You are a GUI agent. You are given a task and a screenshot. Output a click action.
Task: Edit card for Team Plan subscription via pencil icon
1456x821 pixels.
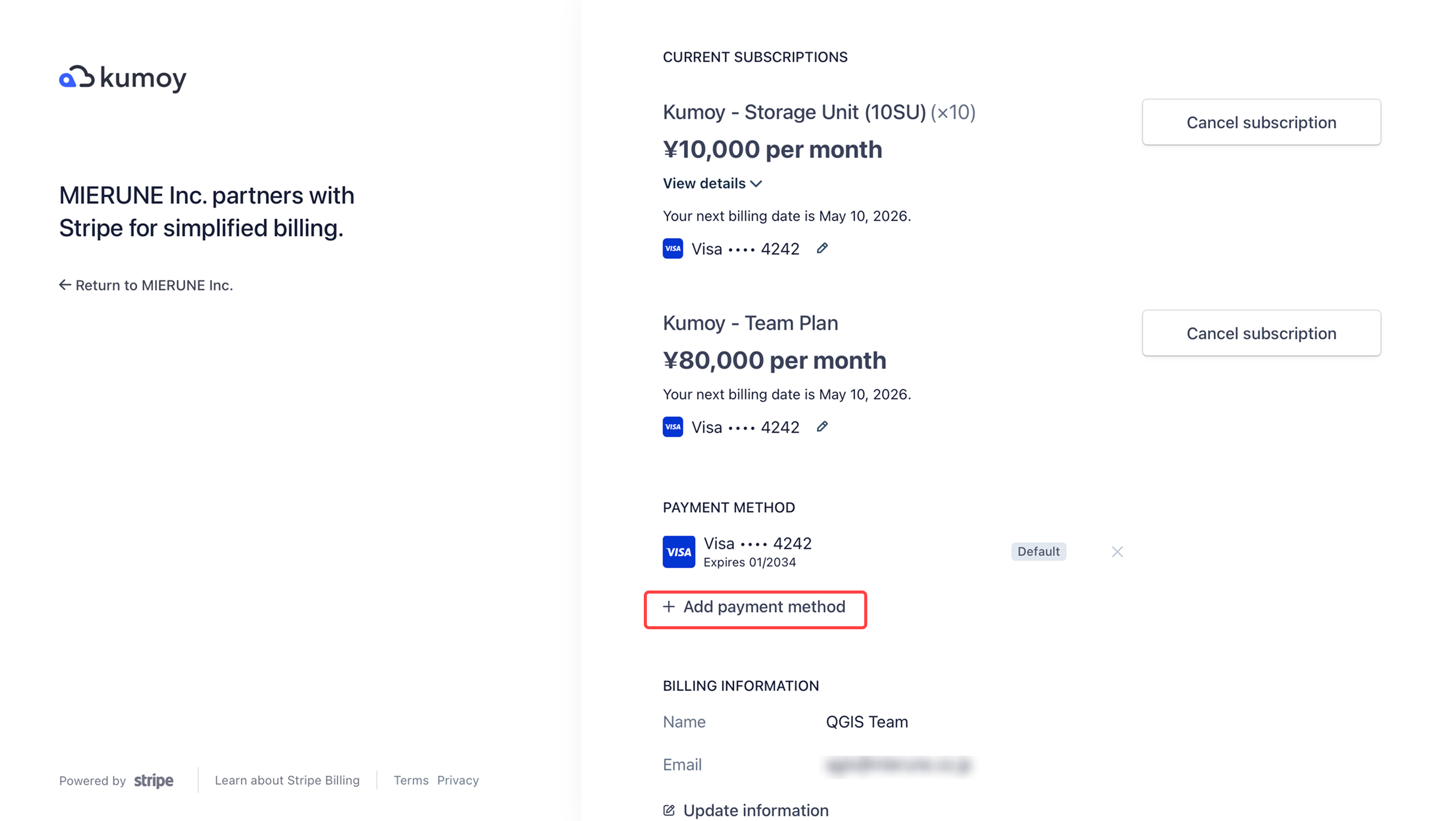click(x=823, y=427)
